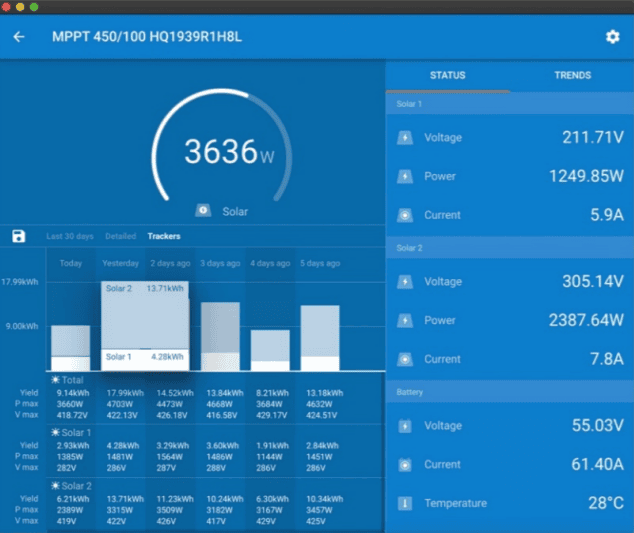The image size is (634, 533).
Task: Switch to the Detailed view
Action: 120,236
